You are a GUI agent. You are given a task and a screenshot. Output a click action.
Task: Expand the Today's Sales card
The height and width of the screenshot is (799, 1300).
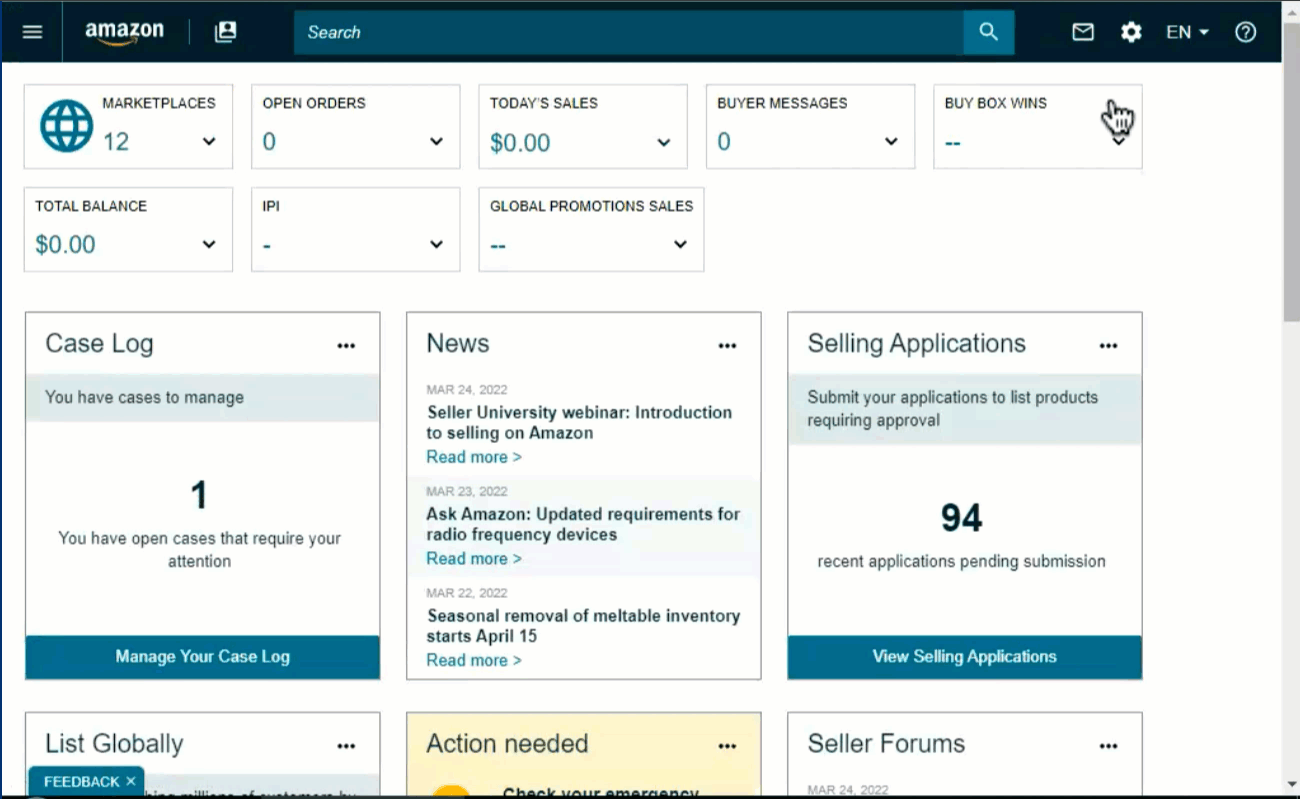point(663,142)
